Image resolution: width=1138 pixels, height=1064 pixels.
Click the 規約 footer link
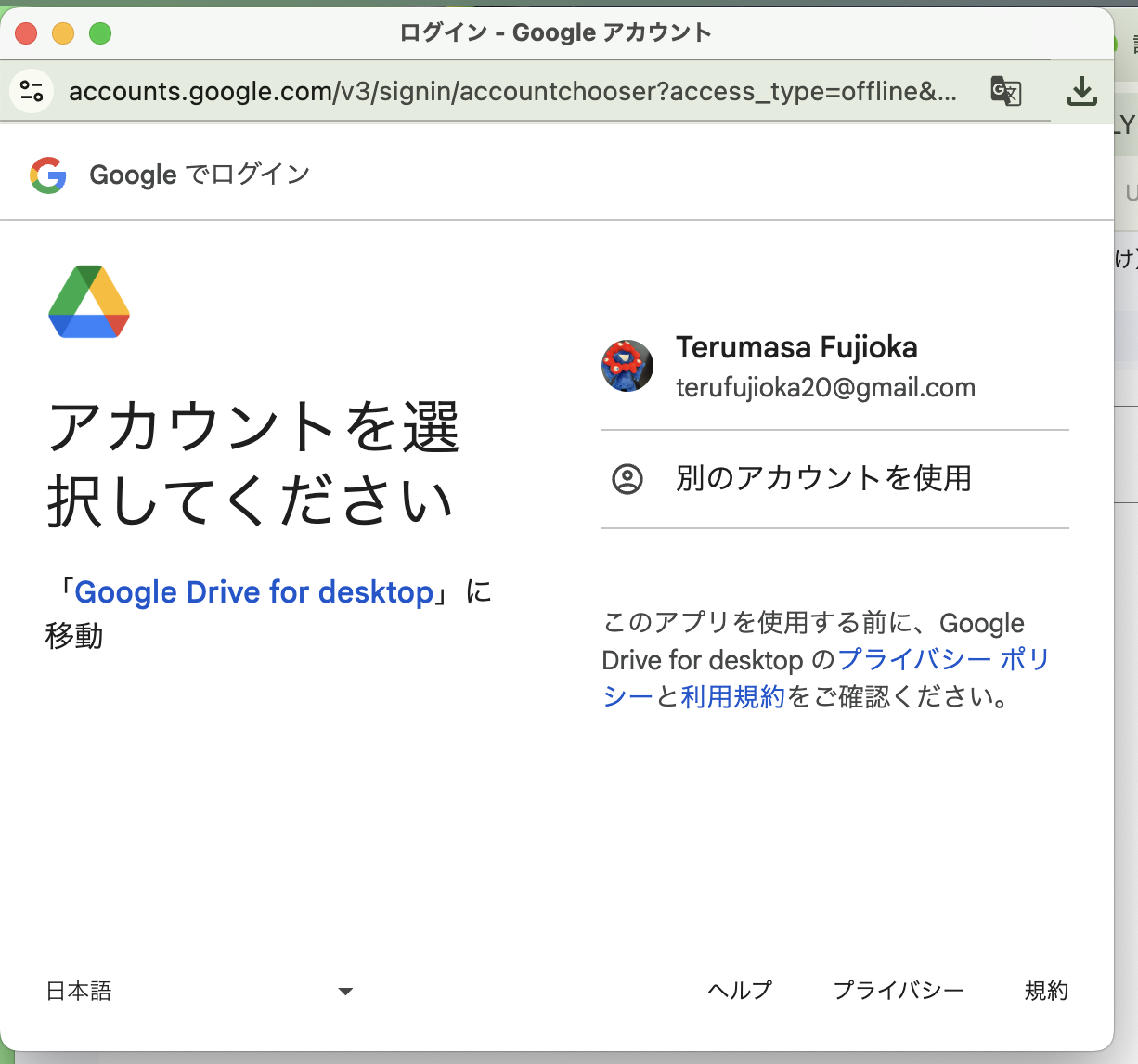click(1047, 990)
